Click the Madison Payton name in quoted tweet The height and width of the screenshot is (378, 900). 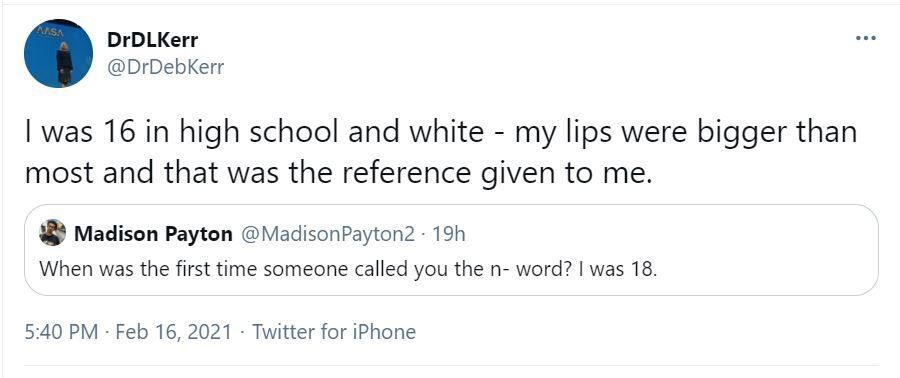(153, 234)
